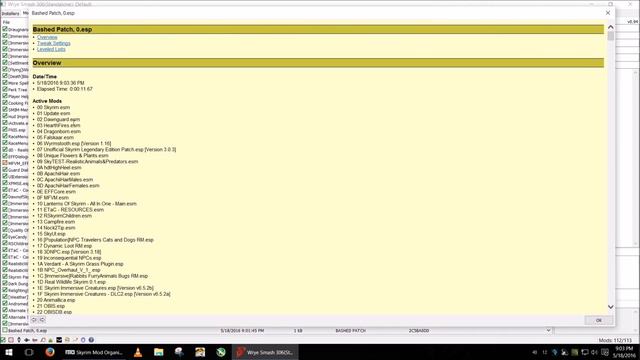Switch to Skyrim Mod Organizer taskbar window

pos(94,352)
